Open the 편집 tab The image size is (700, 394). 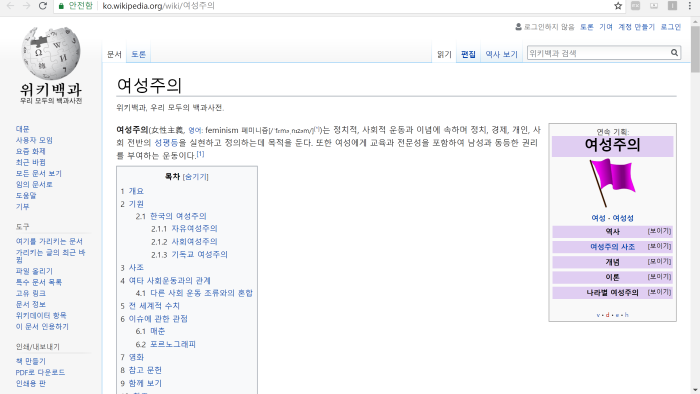pyautogui.click(x=468, y=54)
